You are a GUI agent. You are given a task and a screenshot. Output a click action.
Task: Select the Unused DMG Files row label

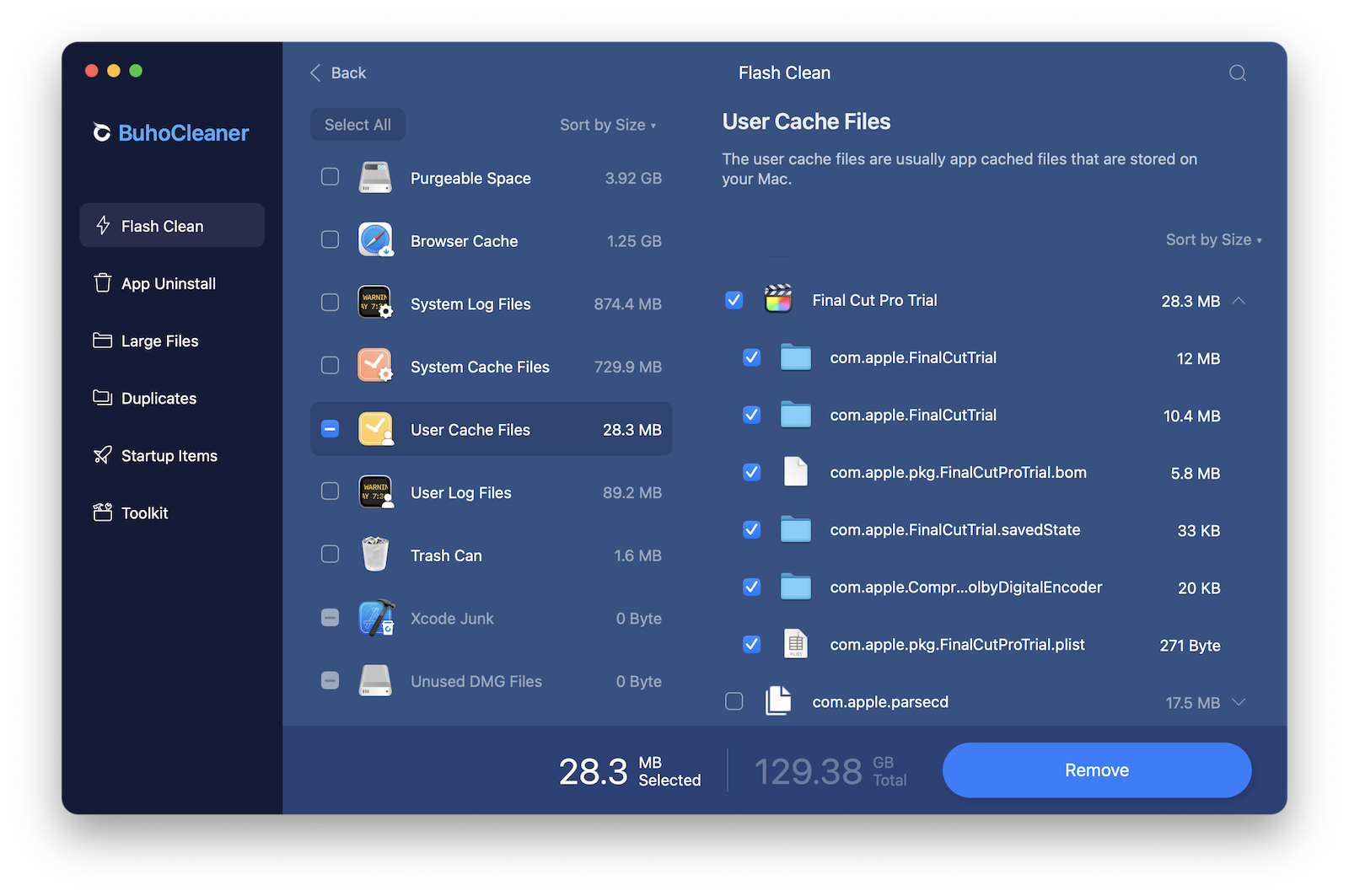click(x=476, y=681)
